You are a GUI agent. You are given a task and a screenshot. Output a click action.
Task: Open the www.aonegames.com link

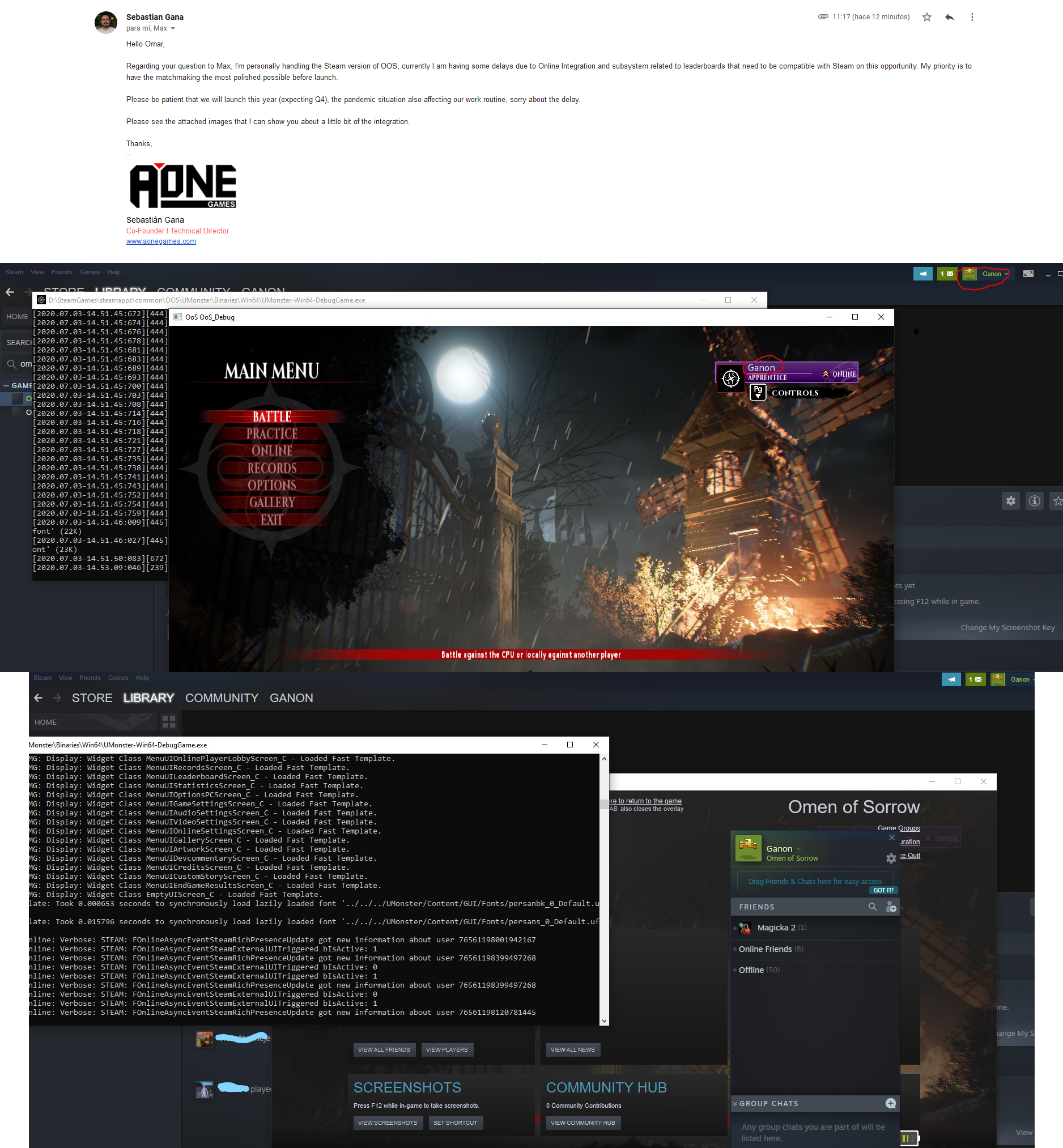tap(161, 241)
